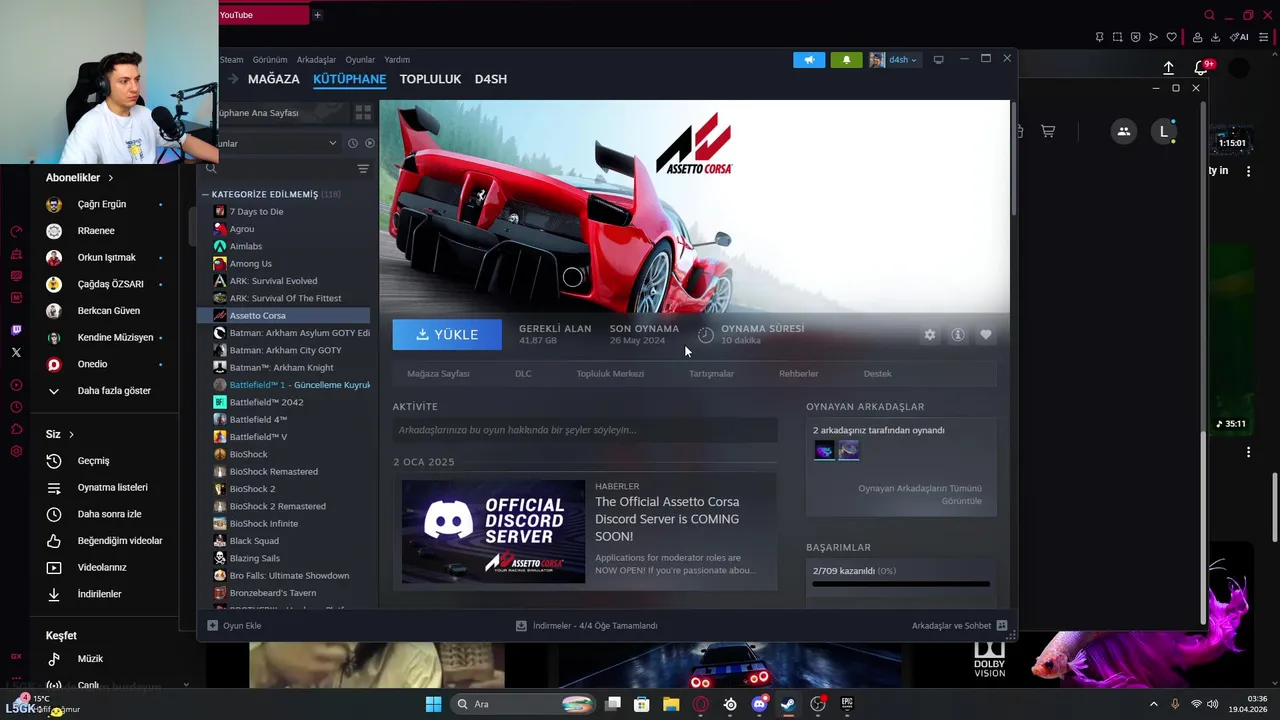Collapse the KATEGORİZE EDİLMEMİŞ section
Image resolution: width=1280 pixels, height=720 pixels.
[206, 194]
